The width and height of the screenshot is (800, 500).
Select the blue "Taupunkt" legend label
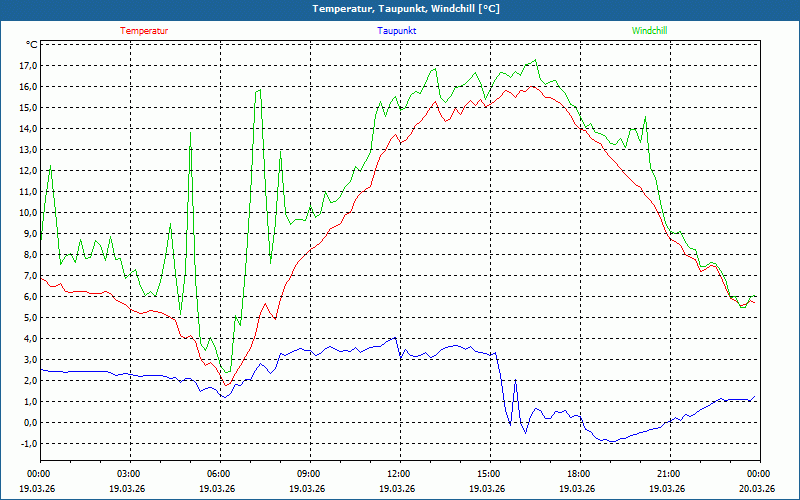tap(397, 31)
